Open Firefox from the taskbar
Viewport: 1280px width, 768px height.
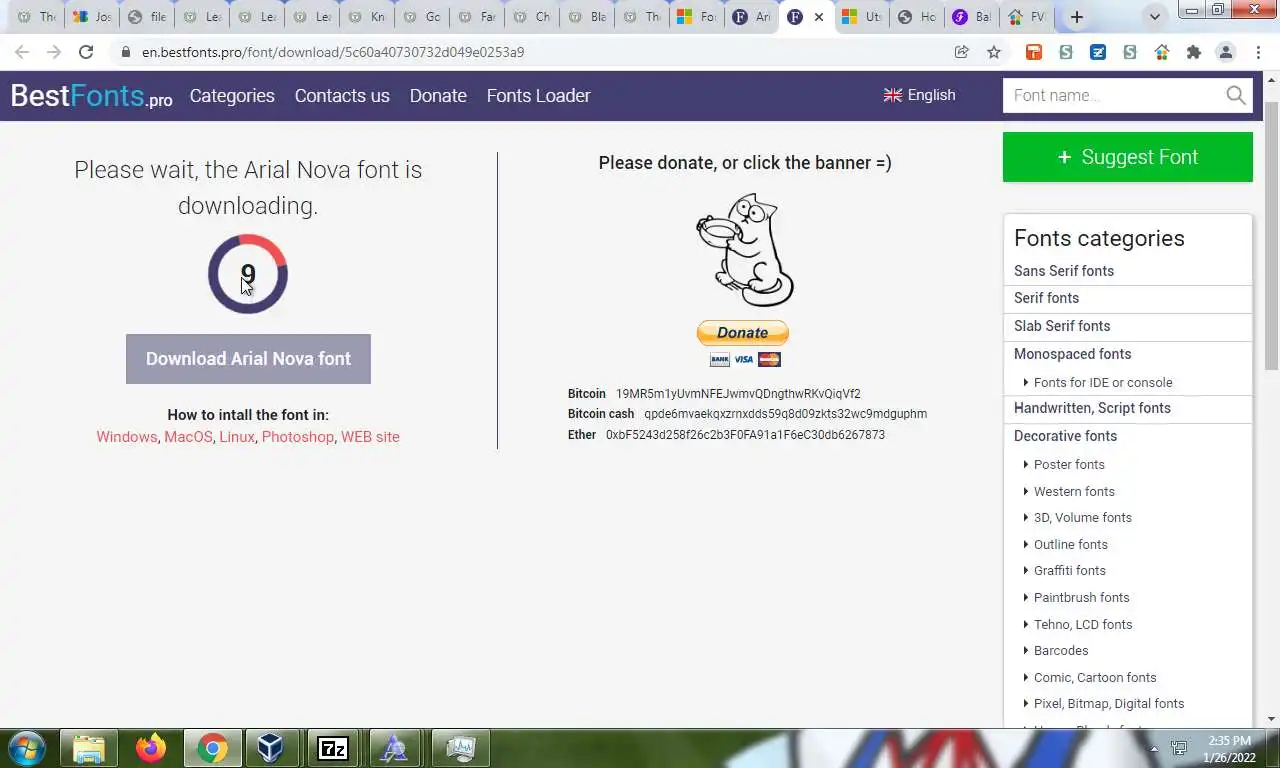tap(151, 748)
